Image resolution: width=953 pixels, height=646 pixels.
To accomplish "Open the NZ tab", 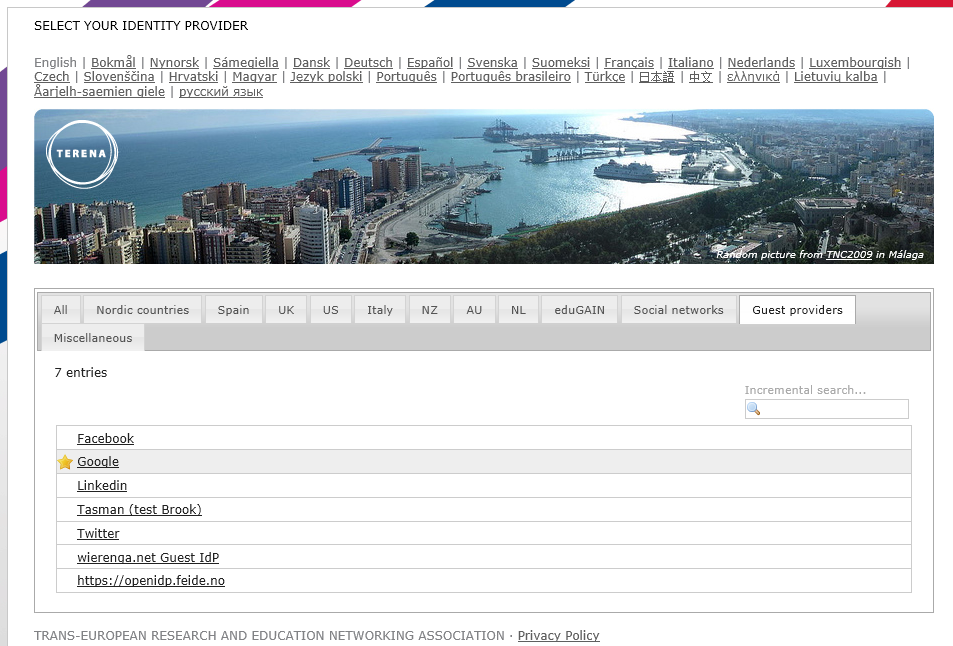I will coord(430,310).
